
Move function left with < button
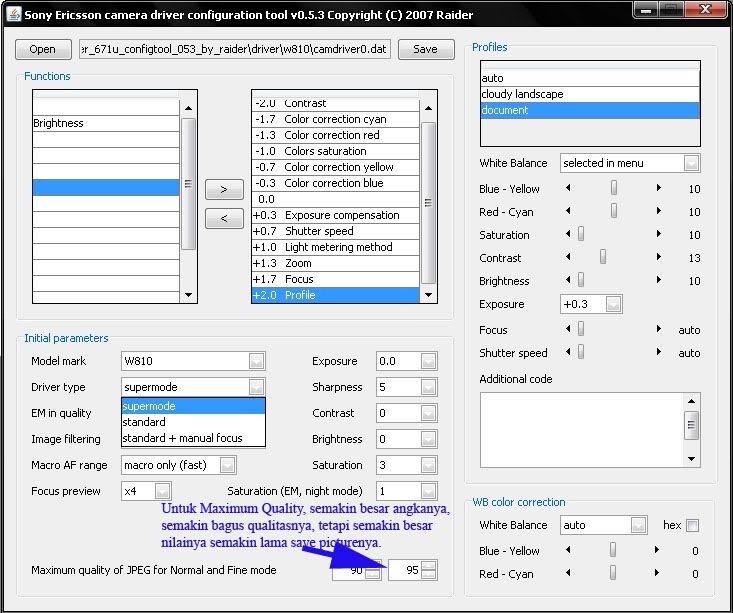224,218
